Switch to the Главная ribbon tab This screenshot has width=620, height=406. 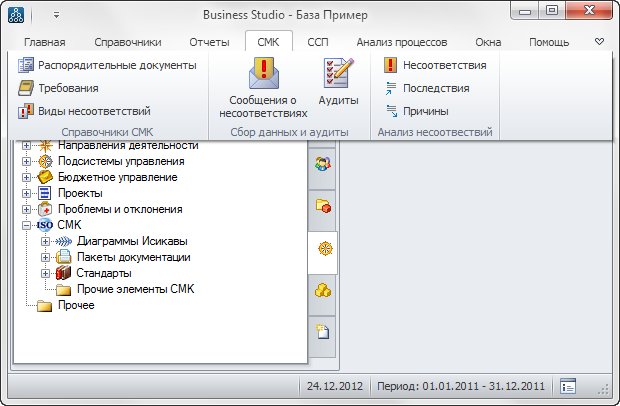[x=45, y=42]
